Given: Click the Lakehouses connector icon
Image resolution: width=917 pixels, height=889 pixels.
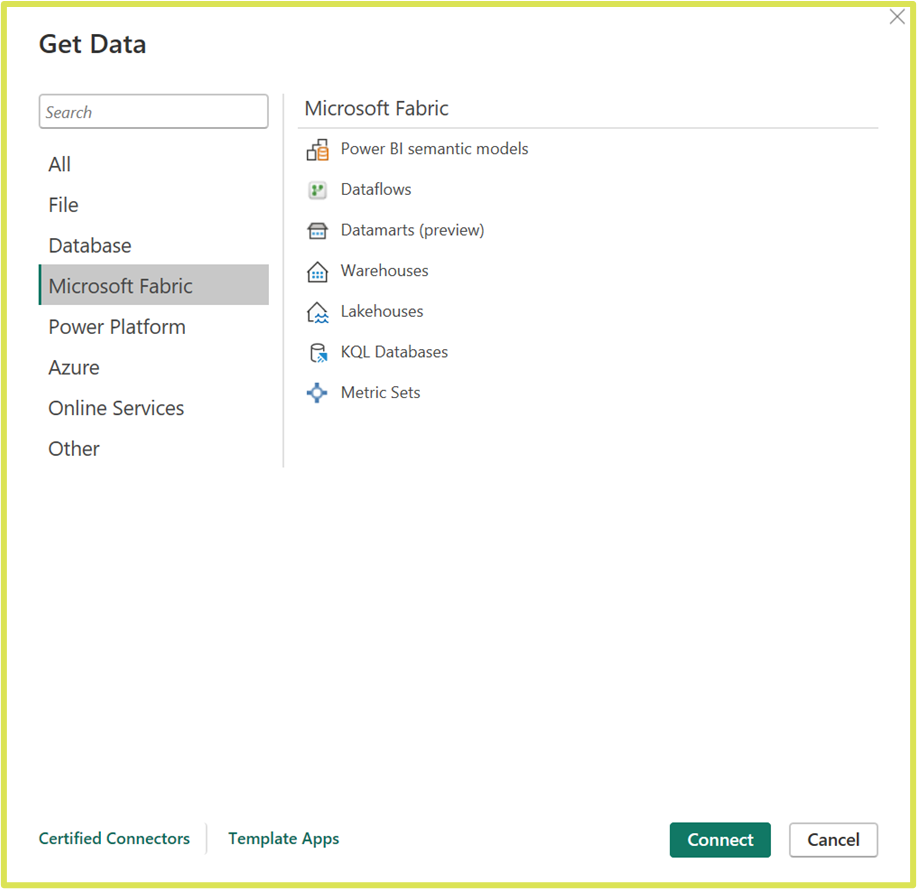Looking at the screenshot, I should pyautogui.click(x=318, y=312).
